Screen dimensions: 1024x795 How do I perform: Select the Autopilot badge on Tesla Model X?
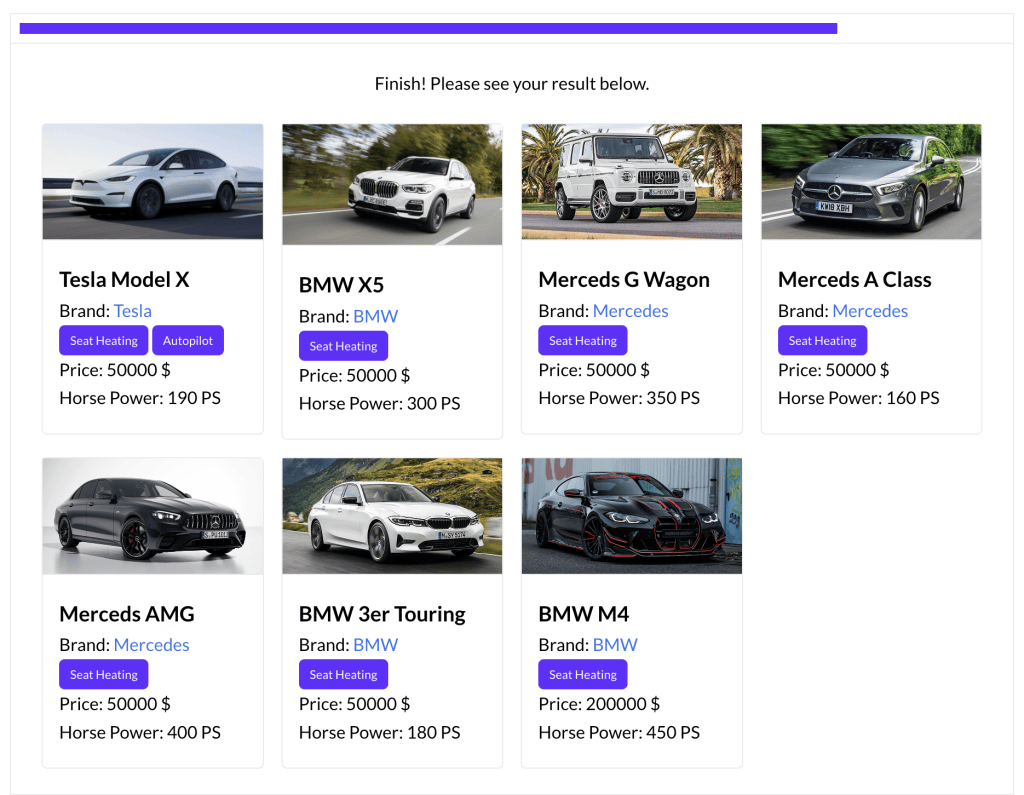188,340
